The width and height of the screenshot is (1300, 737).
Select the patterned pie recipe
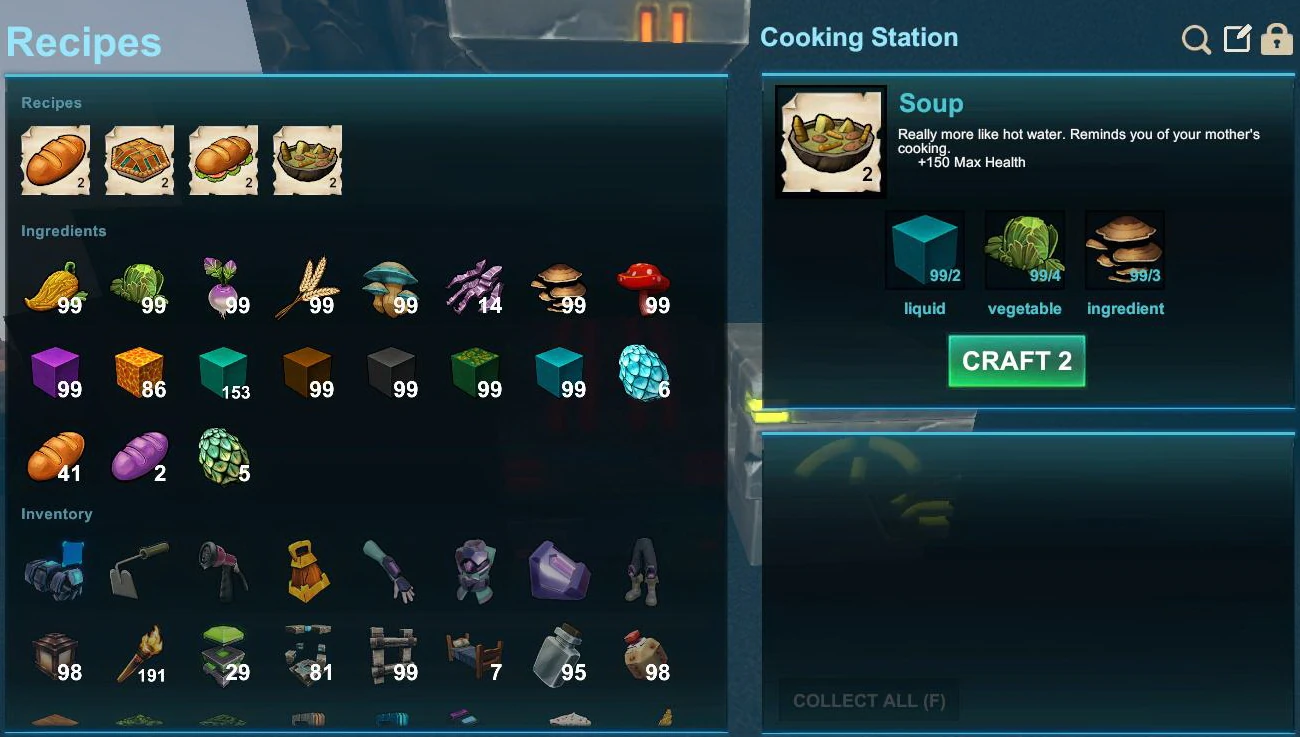tap(140, 160)
